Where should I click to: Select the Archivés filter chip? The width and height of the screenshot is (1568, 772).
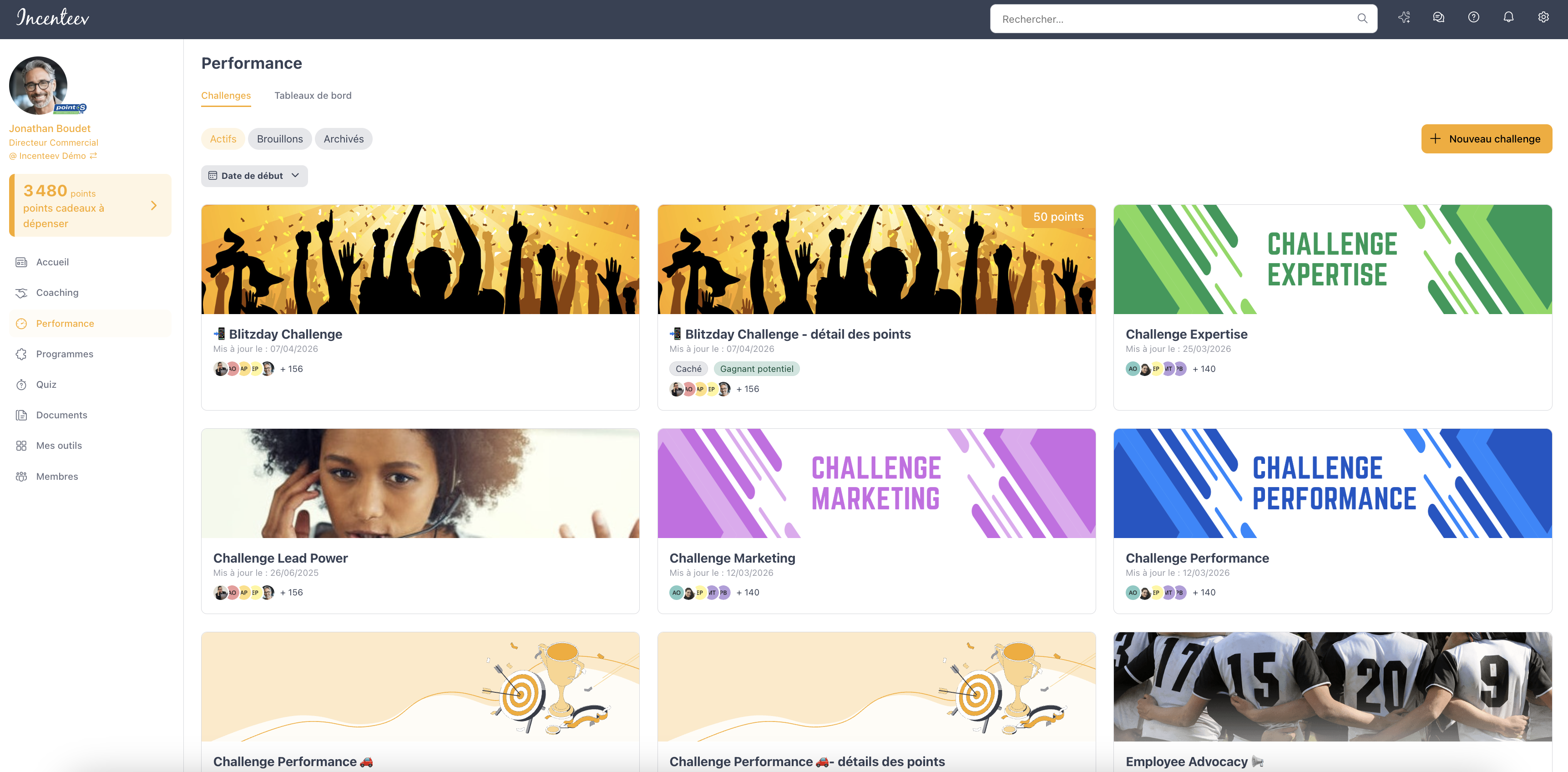343,139
